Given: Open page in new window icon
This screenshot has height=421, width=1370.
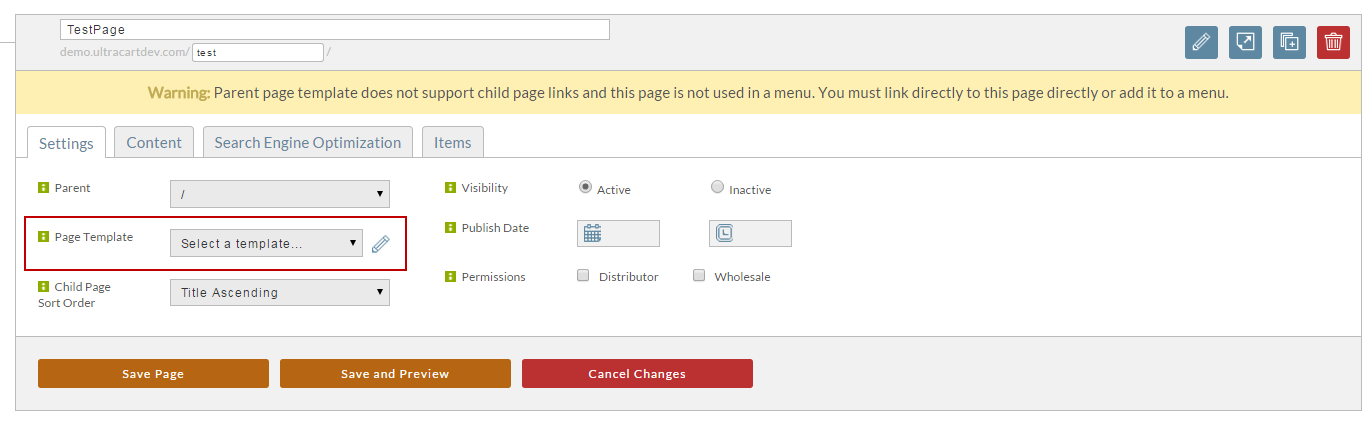Looking at the screenshot, I should 1245,42.
